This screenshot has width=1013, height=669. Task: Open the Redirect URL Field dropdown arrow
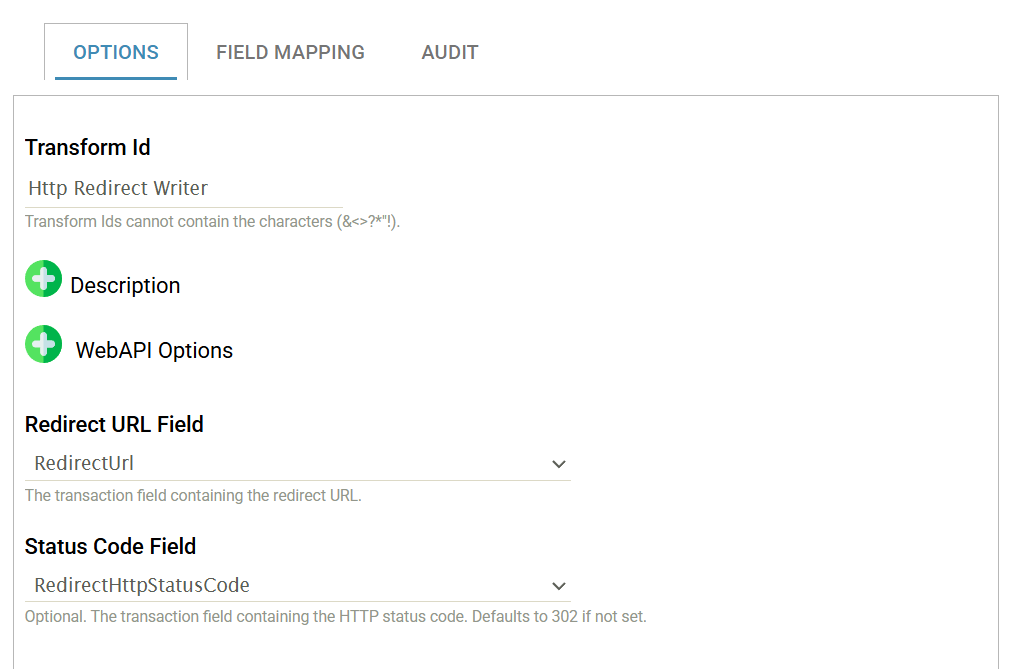[559, 464]
